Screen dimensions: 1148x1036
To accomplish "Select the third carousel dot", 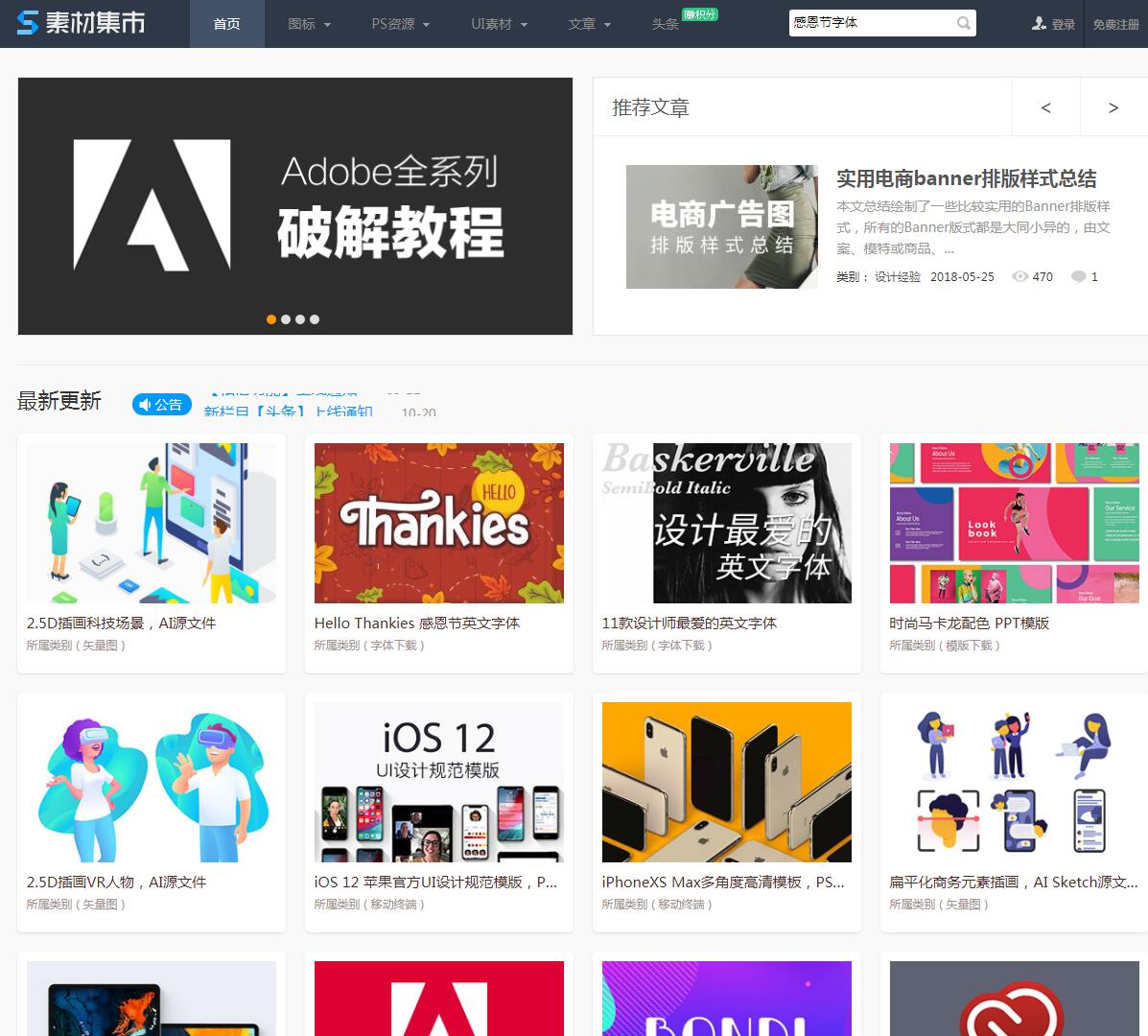I will (300, 319).
